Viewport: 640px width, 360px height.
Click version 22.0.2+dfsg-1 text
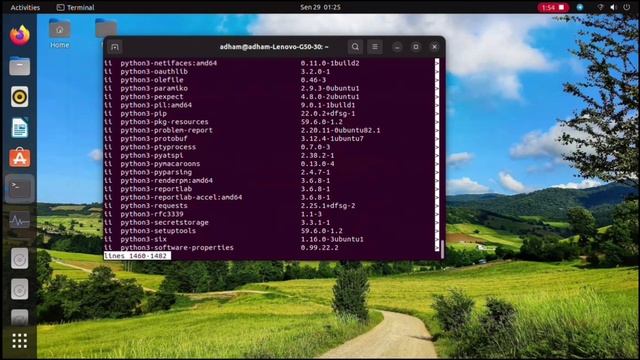[x=328, y=113]
